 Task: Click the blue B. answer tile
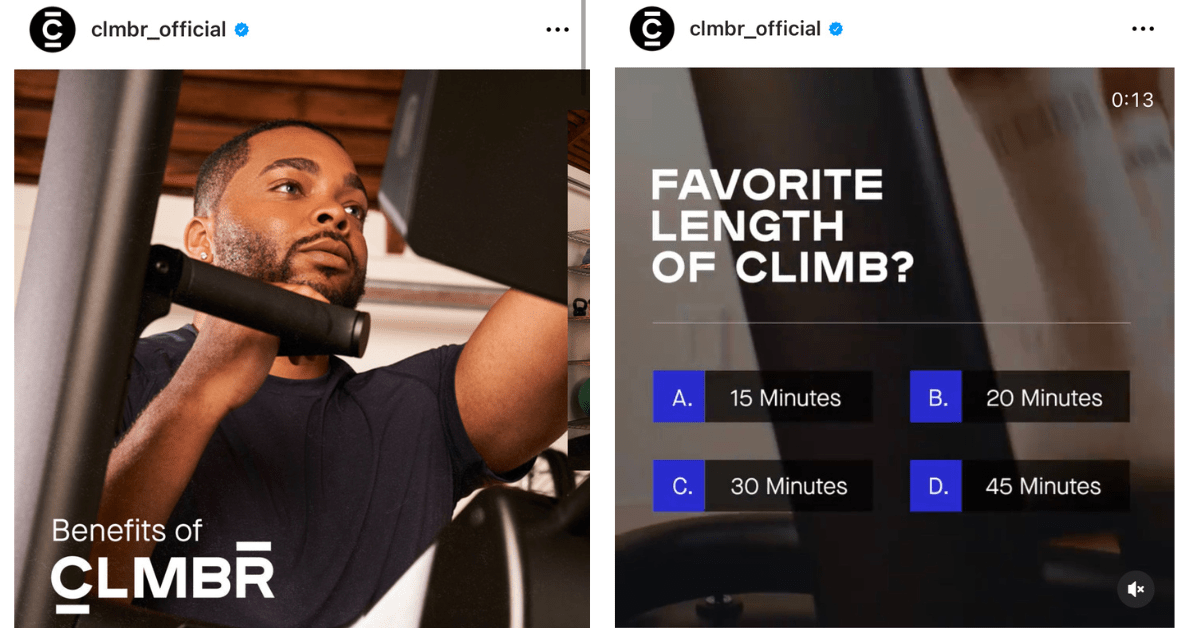pos(936,397)
